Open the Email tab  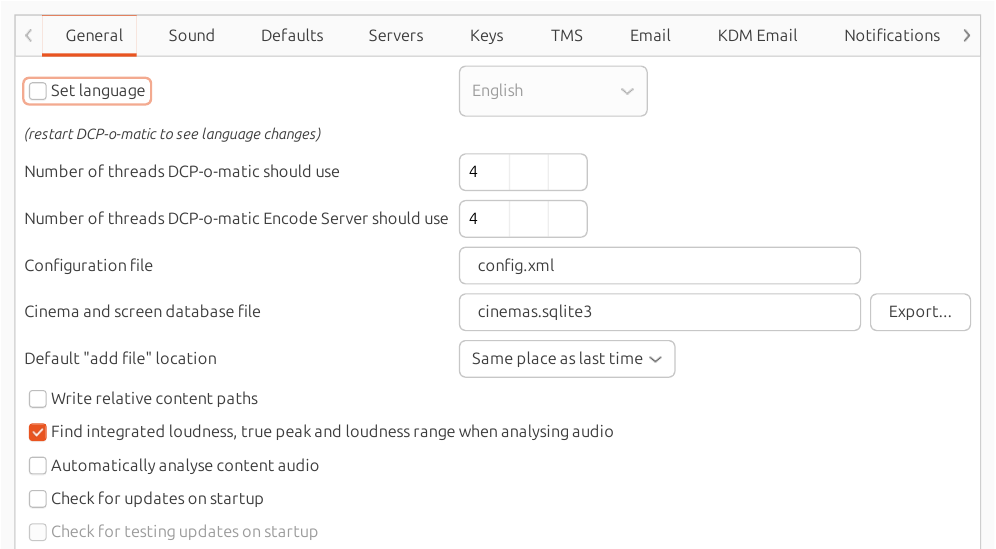pos(650,36)
